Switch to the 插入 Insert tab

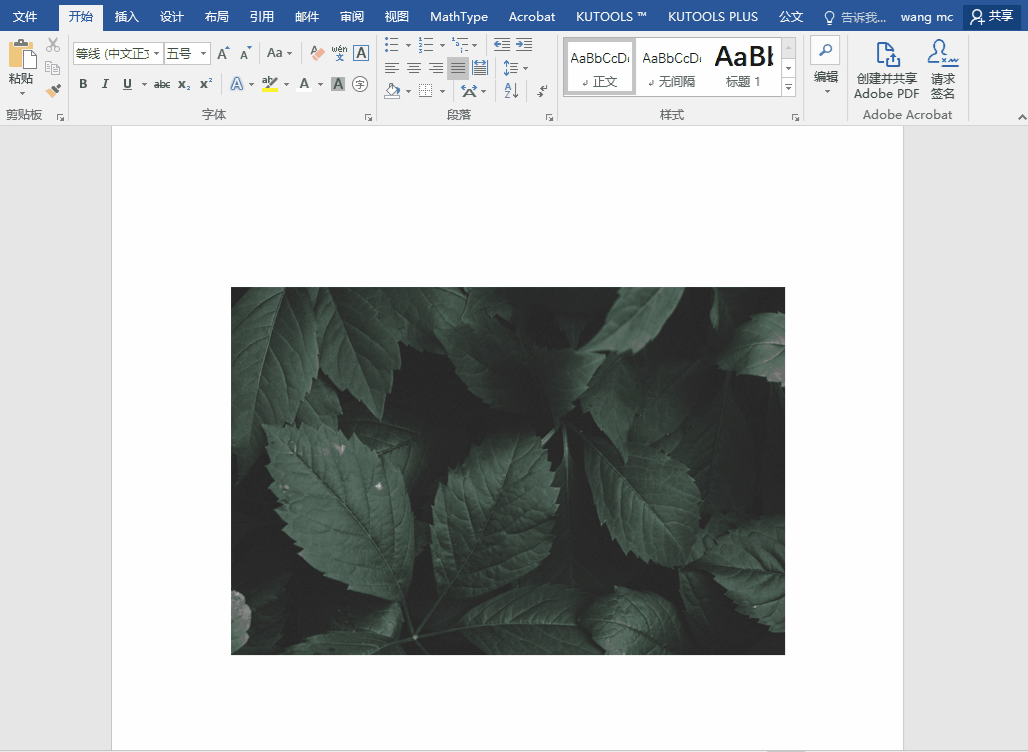coord(127,16)
